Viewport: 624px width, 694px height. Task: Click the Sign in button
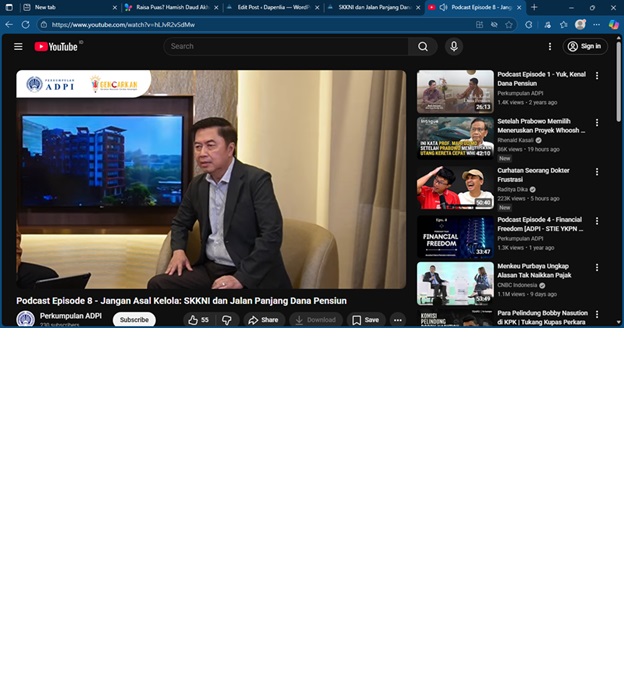pyautogui.click(x=585, y=46)
